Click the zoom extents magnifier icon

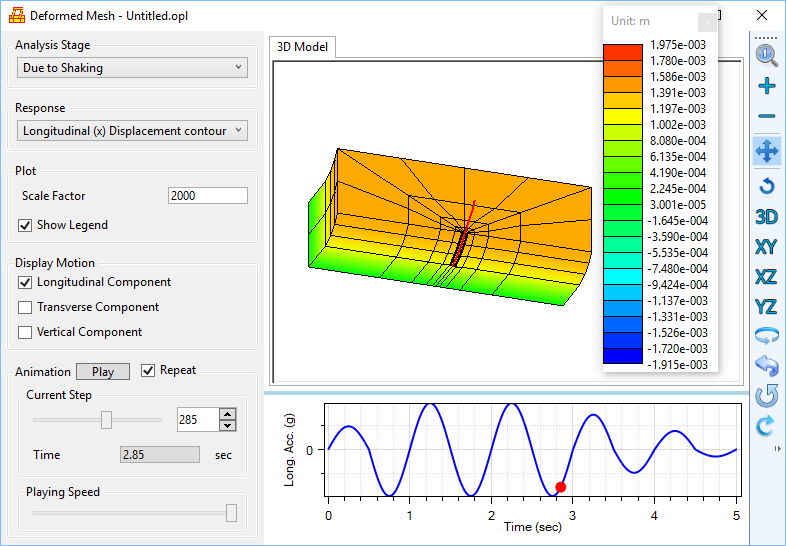(x=767, y=55)
